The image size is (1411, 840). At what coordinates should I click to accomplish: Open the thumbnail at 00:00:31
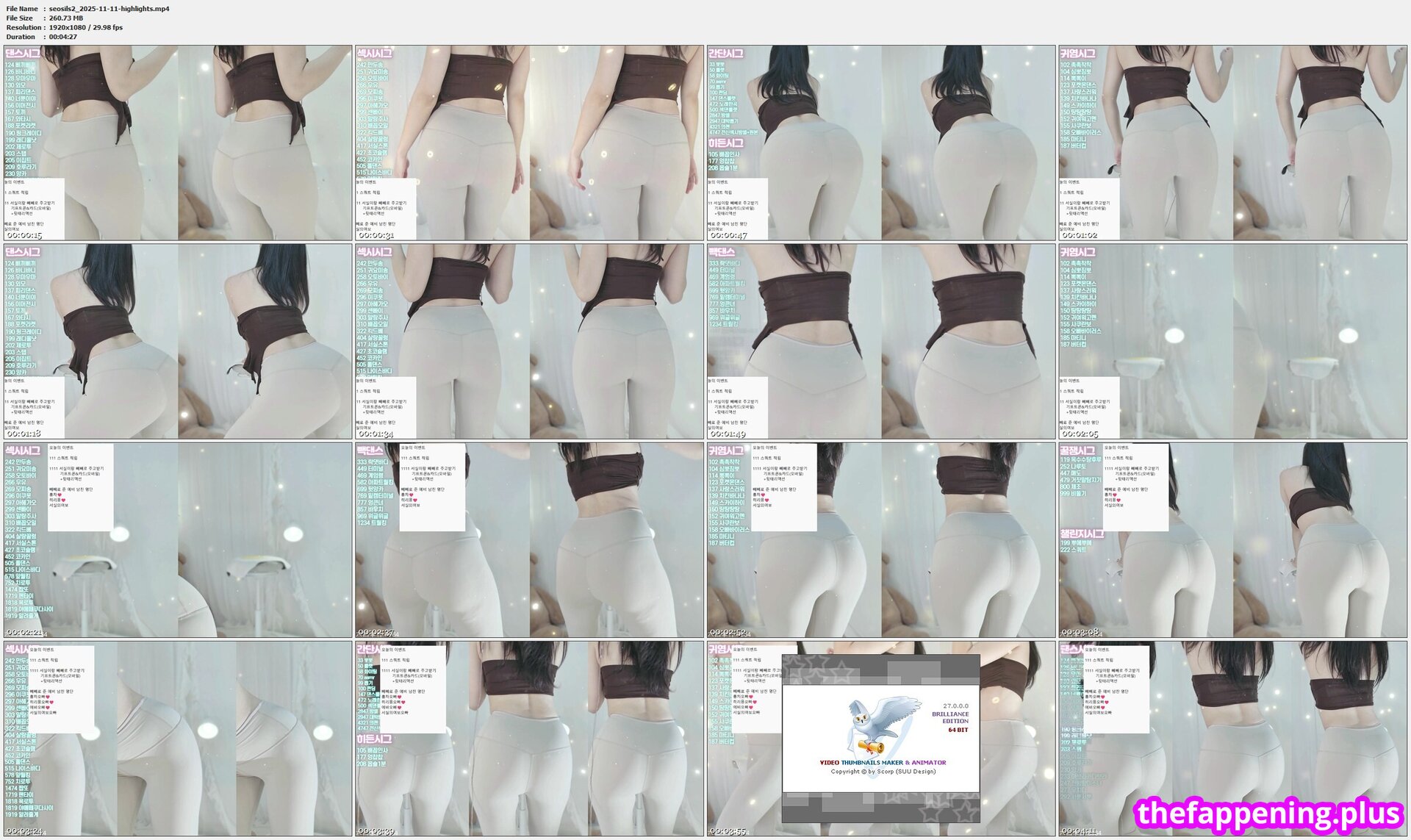click(529, 143)
